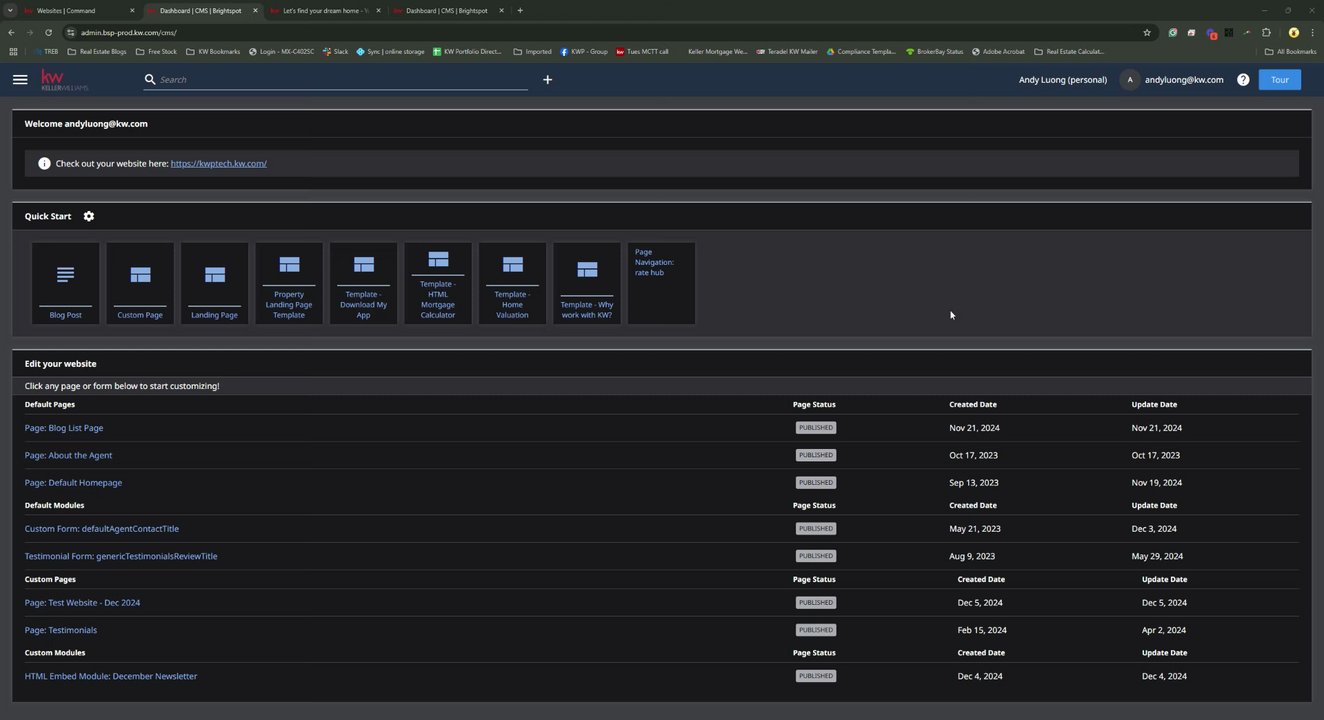Open HTML Embed Module: December Newsletter

[x=111, y=677]
